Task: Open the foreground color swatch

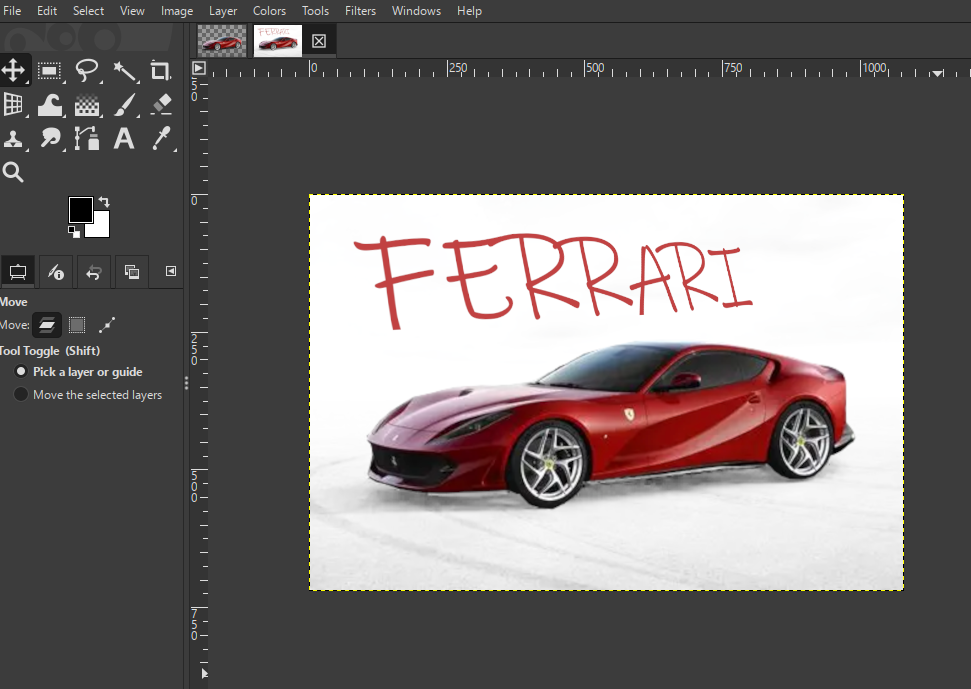Action: click(82, 210)
